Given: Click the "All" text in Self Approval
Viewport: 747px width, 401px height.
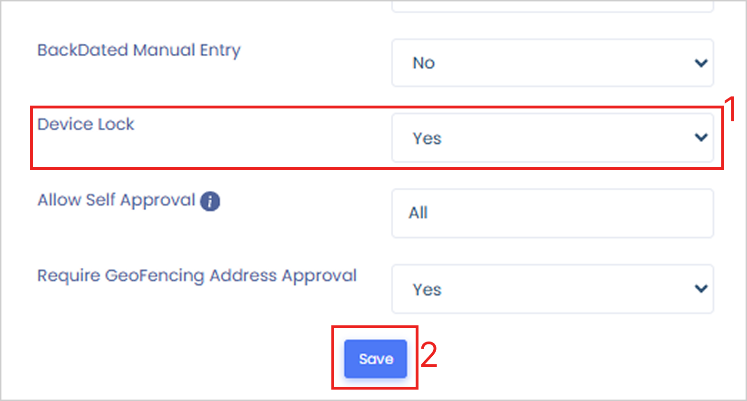Looking at the screenshot, I should (418, 214).
